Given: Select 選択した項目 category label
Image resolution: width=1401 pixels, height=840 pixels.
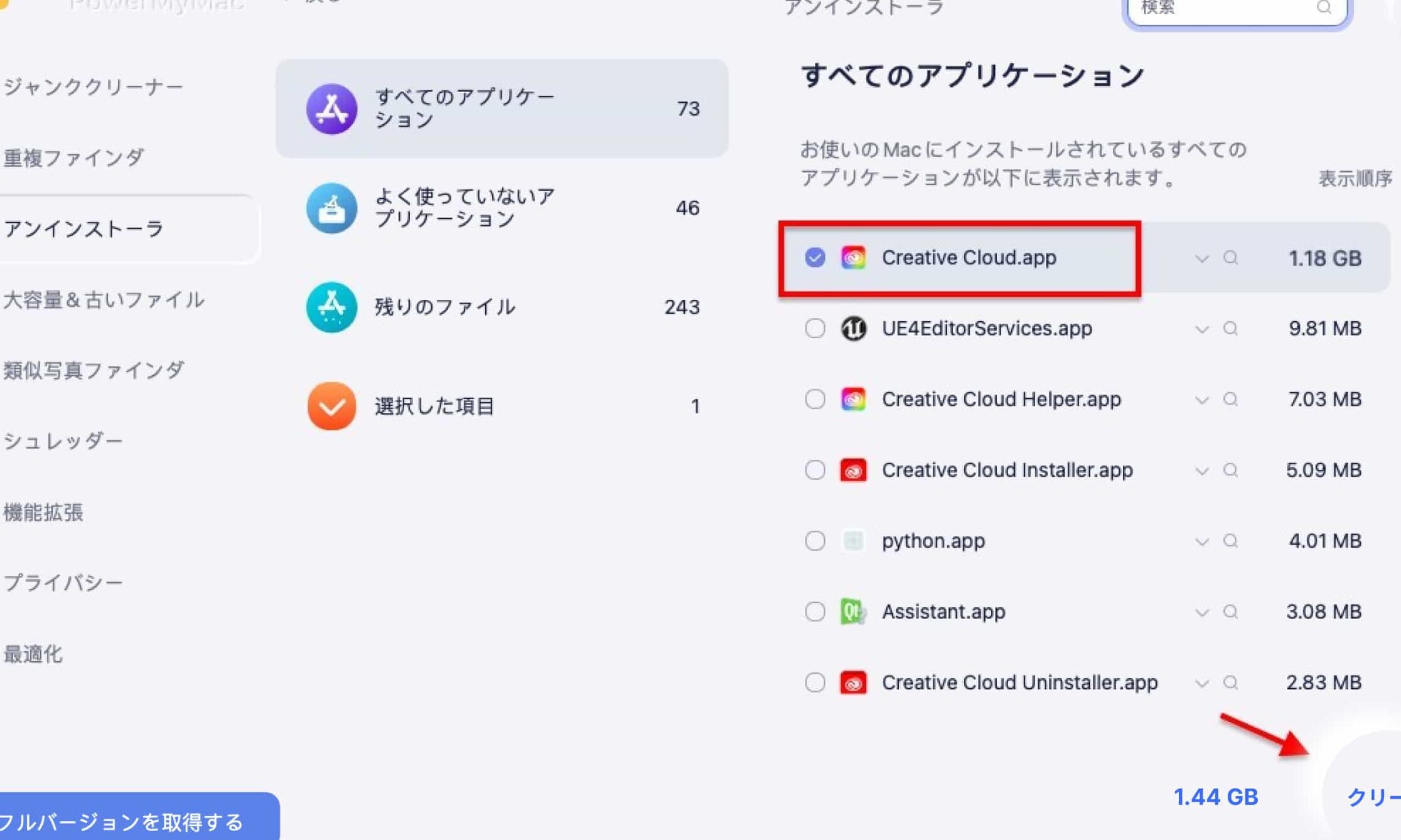Looking at the screenshot, I should tap(435, 406).
